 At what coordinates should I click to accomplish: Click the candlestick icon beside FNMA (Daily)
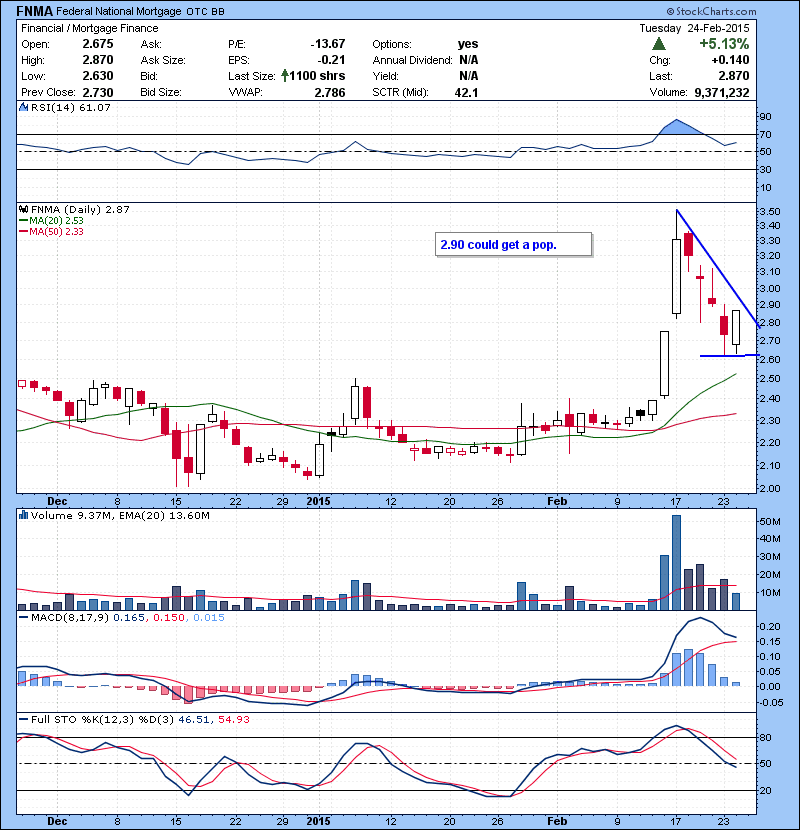23,209
